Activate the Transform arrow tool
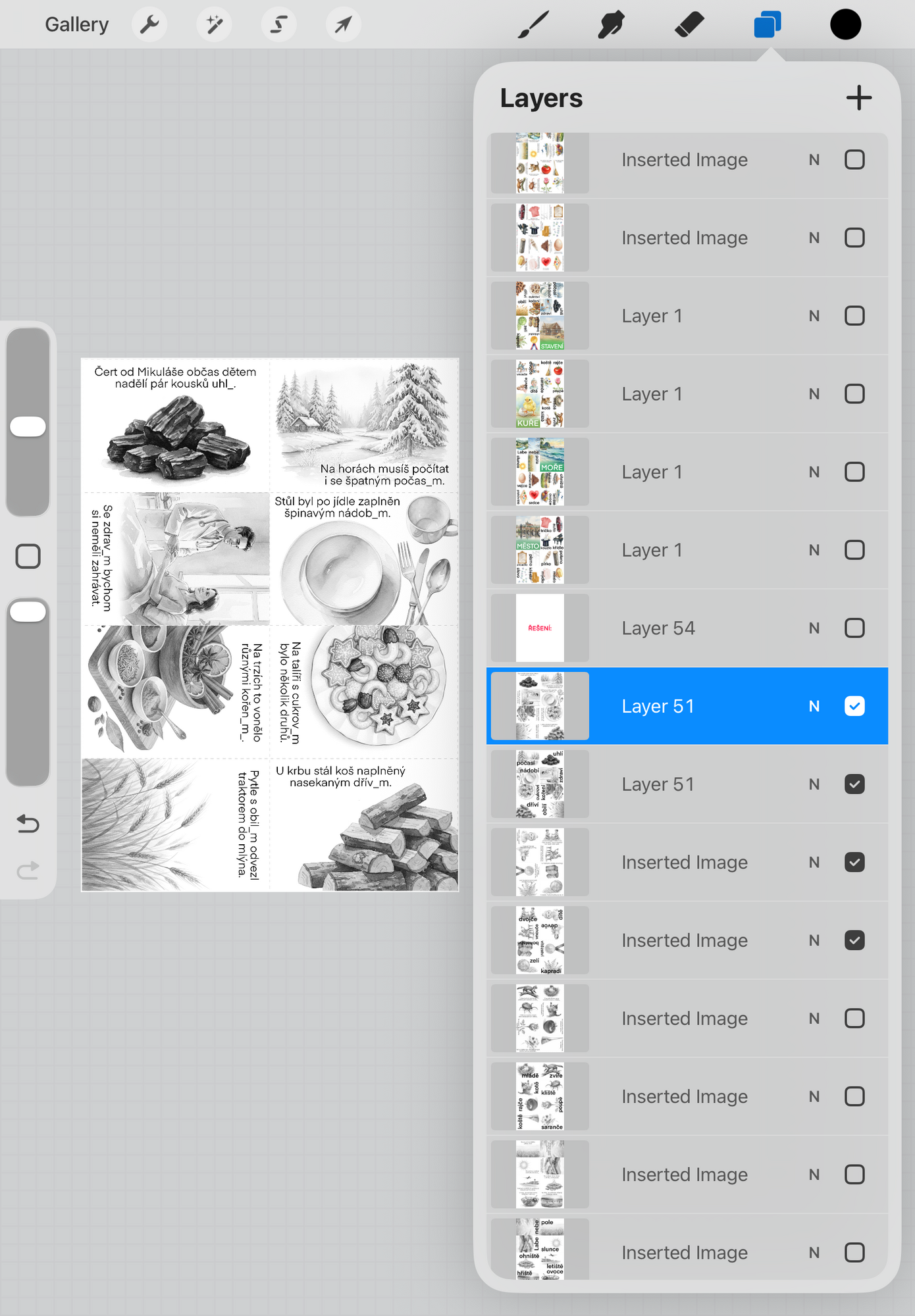Viewport: 915px width, 1316px height. point(343,25)
